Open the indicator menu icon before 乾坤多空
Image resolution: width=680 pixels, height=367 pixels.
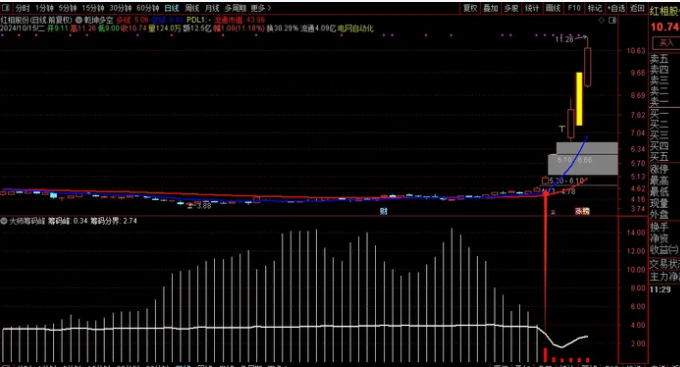(79, 20)
